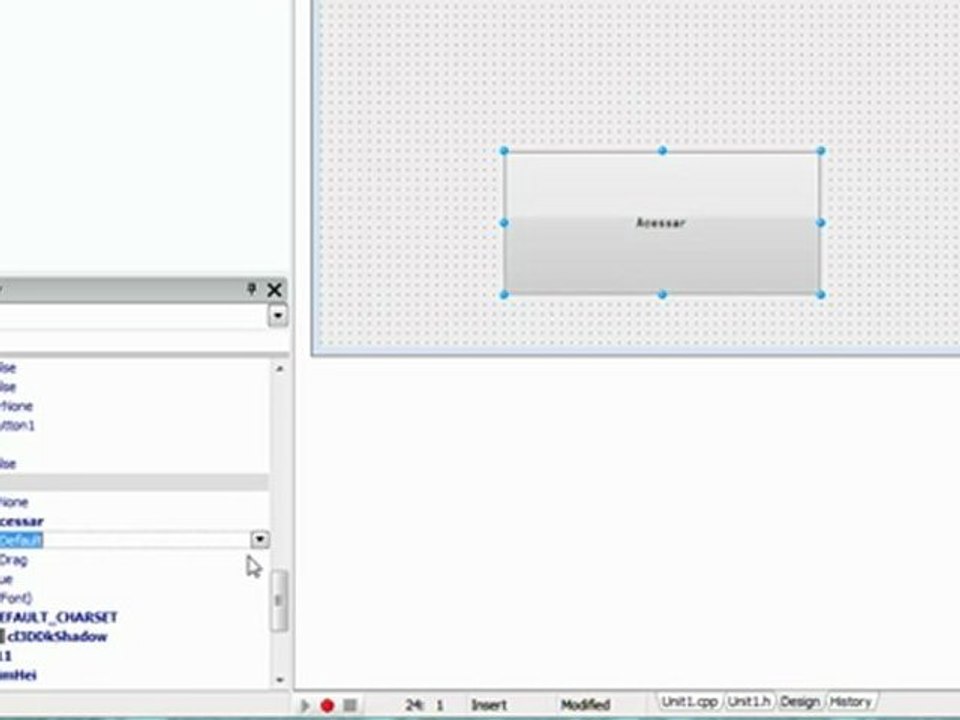
Task: Pin the Object Inspector panel
Action: (251, 288)
